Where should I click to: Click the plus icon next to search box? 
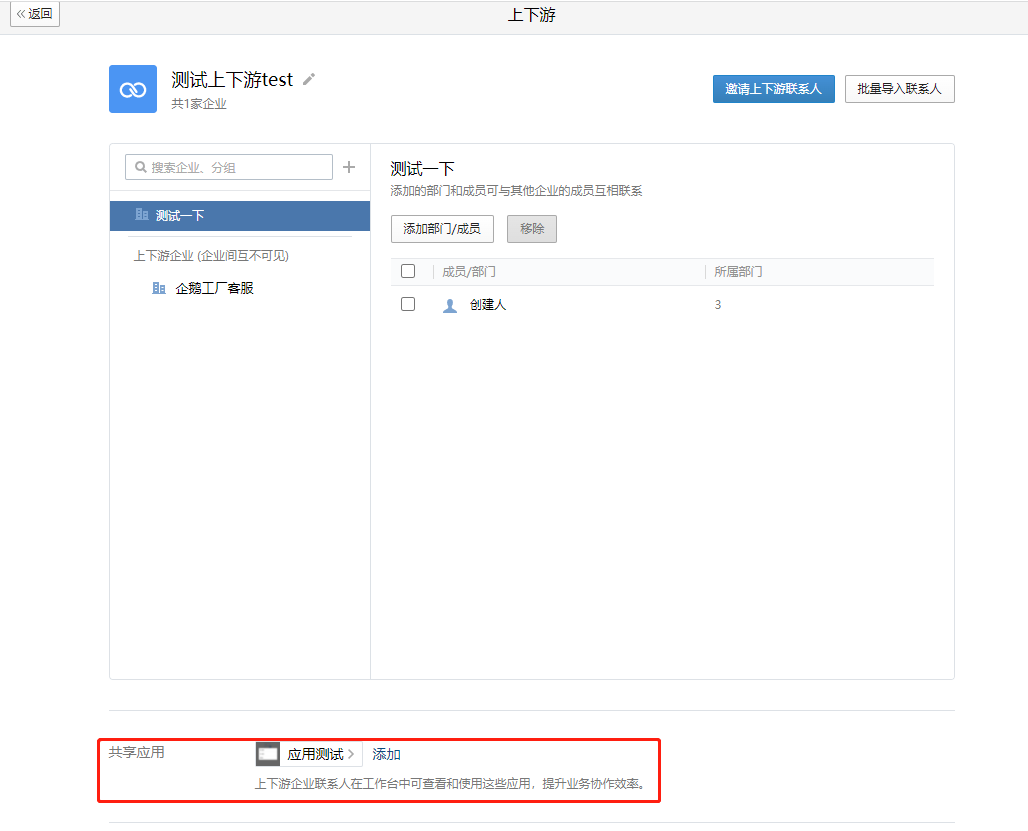349,167
